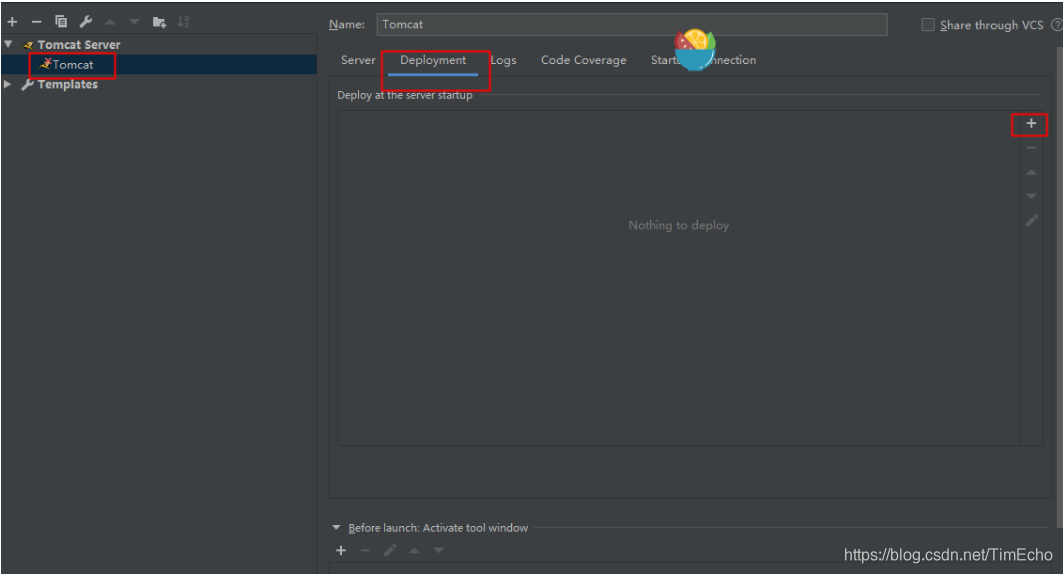Remove deployment artifact with minus button

(1031, 148)
